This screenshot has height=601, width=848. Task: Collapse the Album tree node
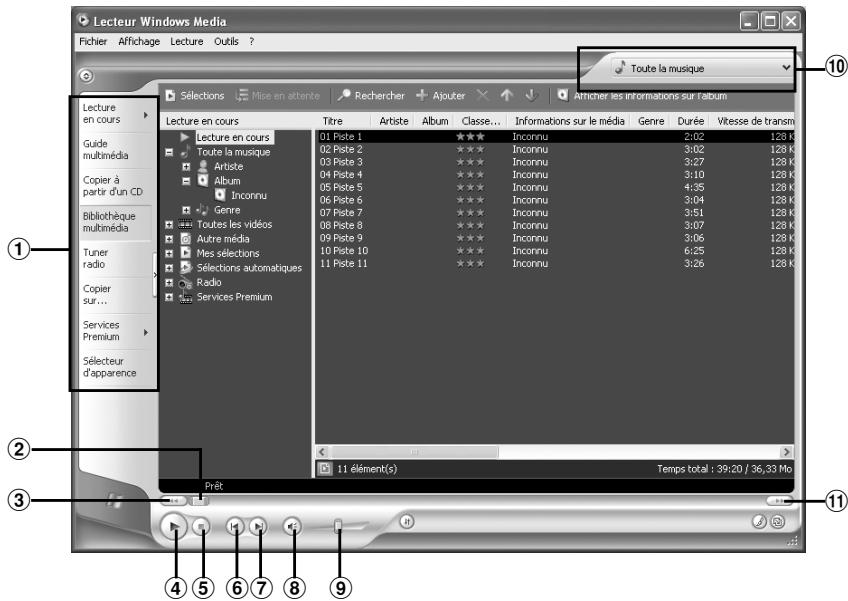point(186,181)
